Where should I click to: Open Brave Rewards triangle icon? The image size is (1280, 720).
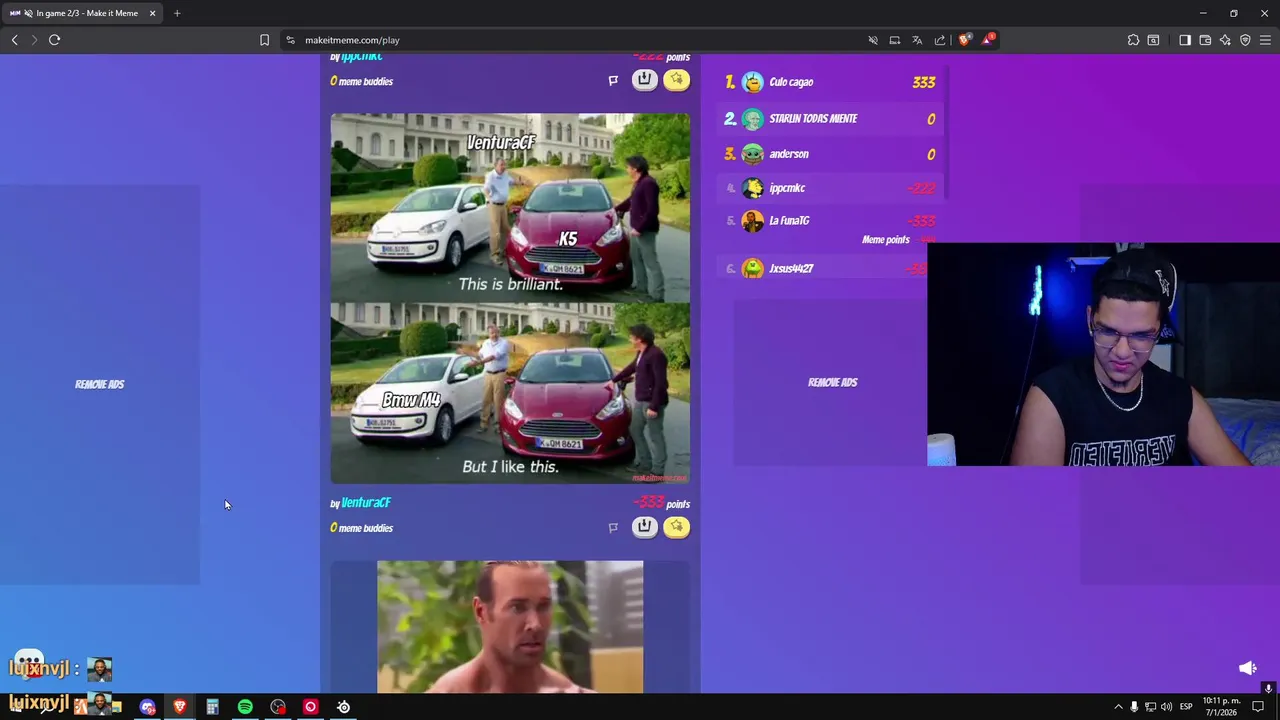(988, 39)
